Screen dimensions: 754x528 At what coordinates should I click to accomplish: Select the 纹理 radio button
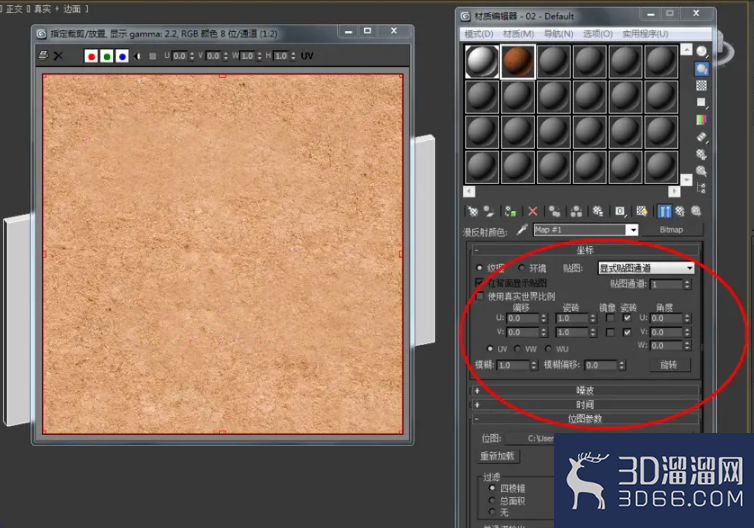point(479,268)
